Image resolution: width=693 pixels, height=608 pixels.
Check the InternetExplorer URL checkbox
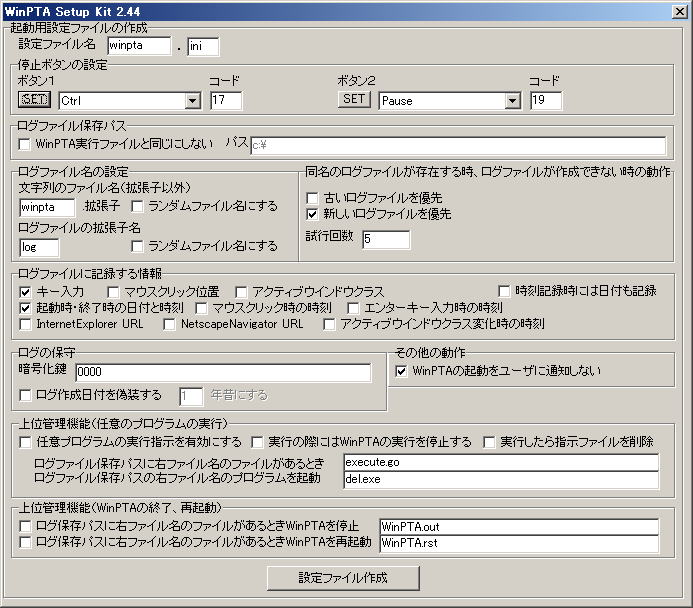pos(26,324)
